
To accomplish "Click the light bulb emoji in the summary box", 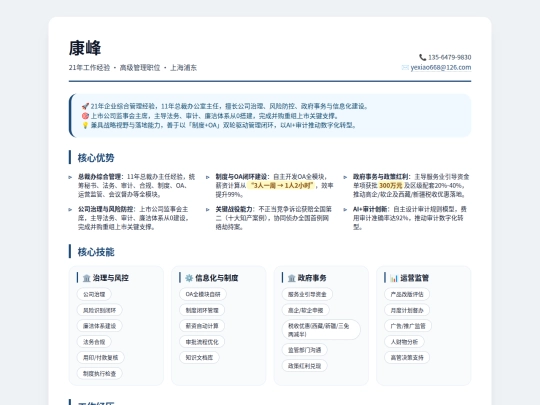I will pos(85,125).
